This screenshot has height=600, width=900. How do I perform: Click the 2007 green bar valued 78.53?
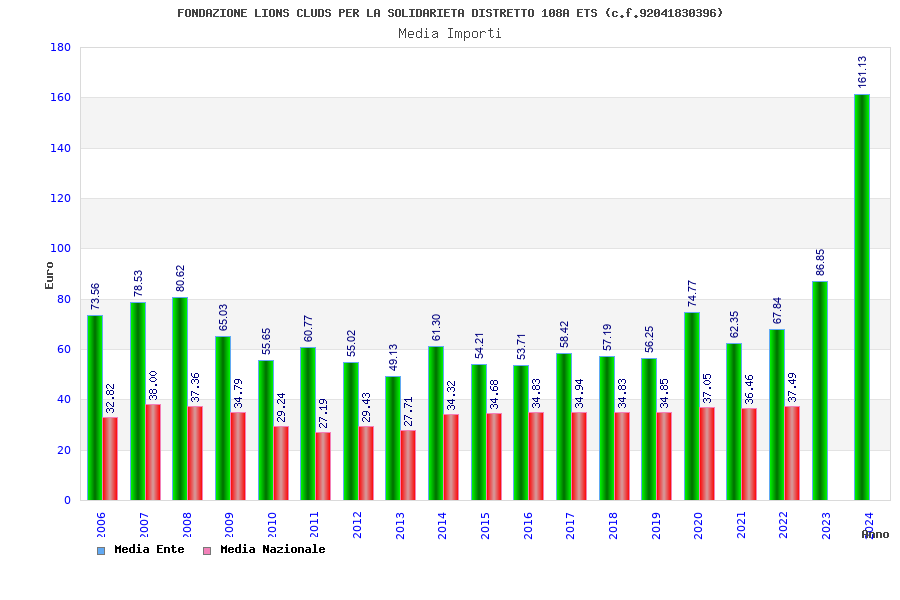point(138,401)
